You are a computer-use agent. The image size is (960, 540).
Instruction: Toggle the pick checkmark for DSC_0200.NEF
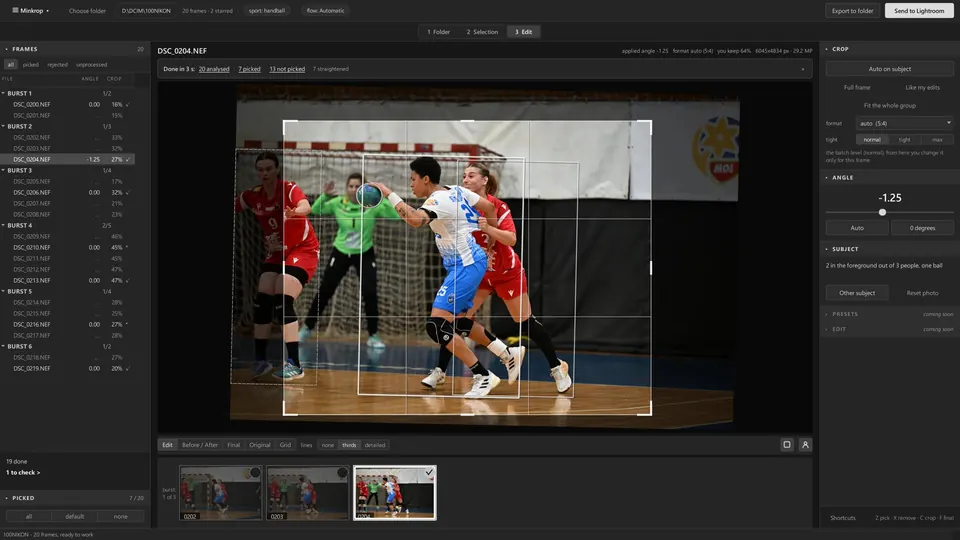(x=127, y=105)
